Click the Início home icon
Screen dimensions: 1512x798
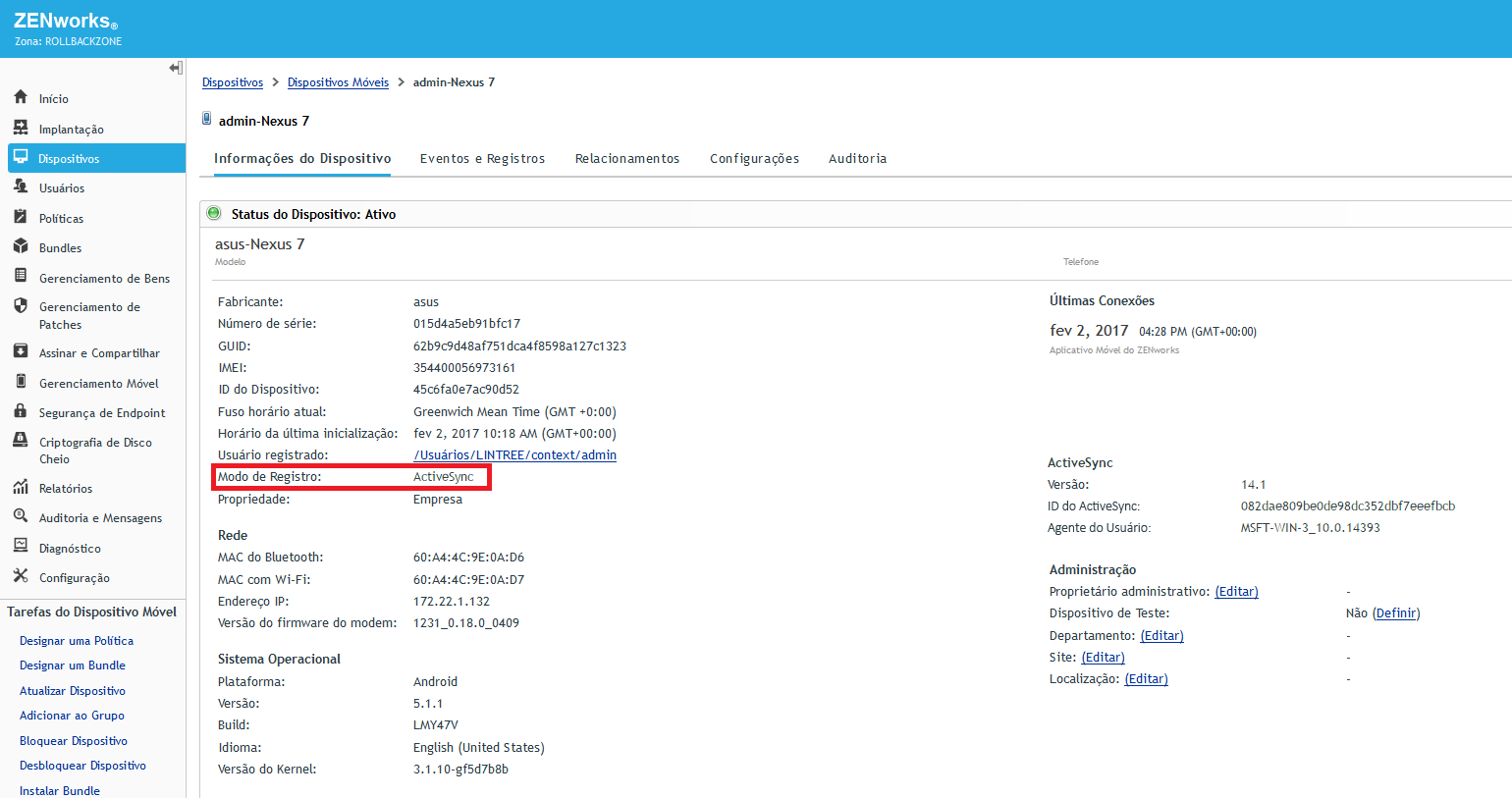[21, 97]
